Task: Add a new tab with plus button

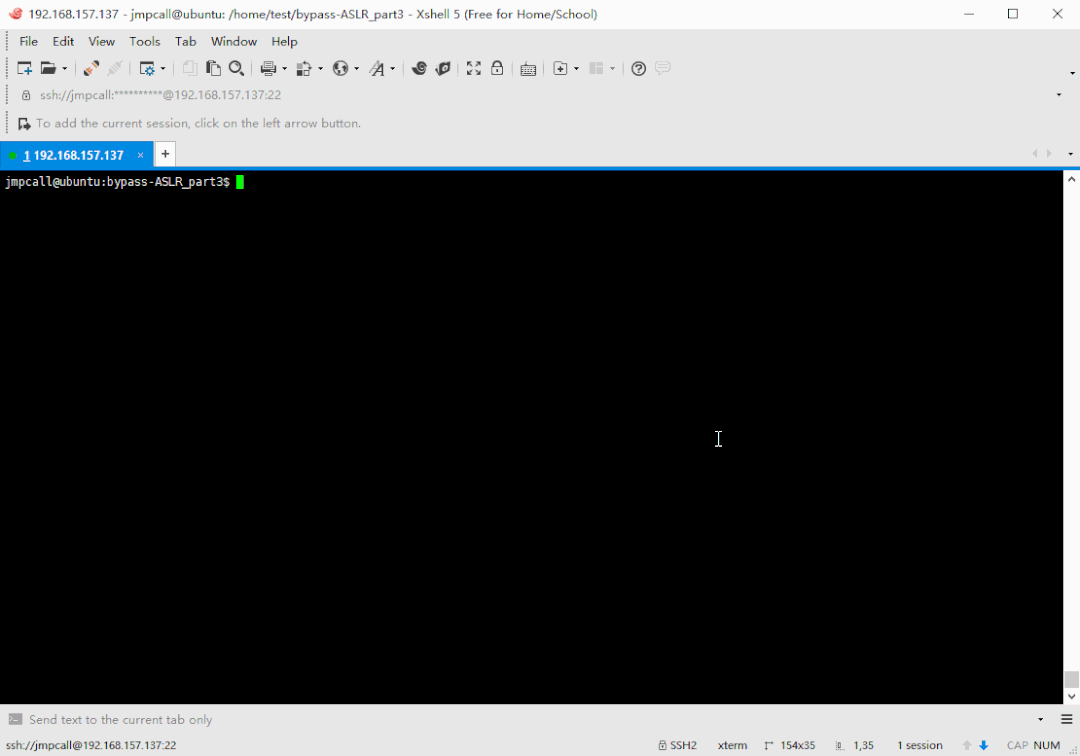Action: click(x=165, y=154)
